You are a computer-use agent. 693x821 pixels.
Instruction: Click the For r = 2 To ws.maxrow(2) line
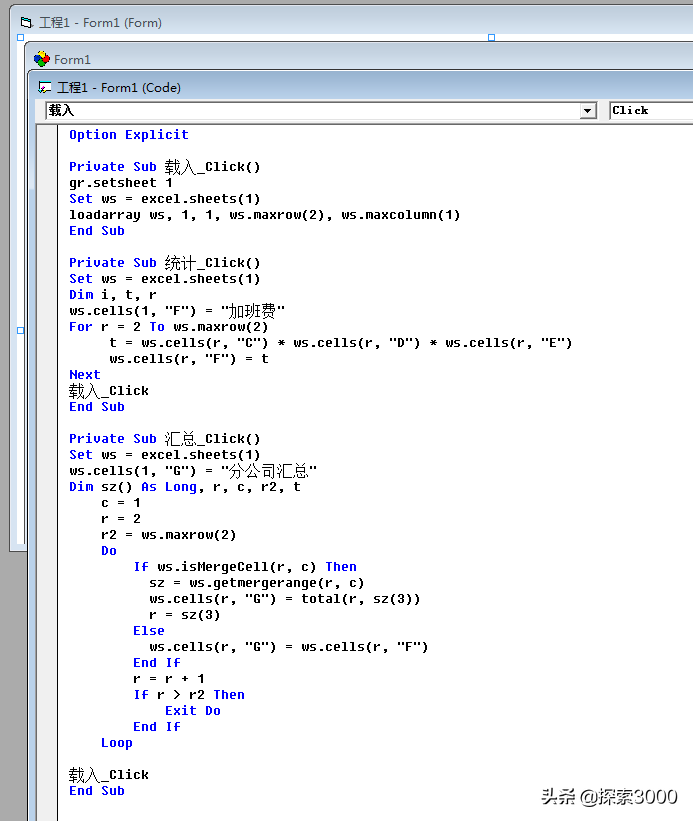point(169,327)
